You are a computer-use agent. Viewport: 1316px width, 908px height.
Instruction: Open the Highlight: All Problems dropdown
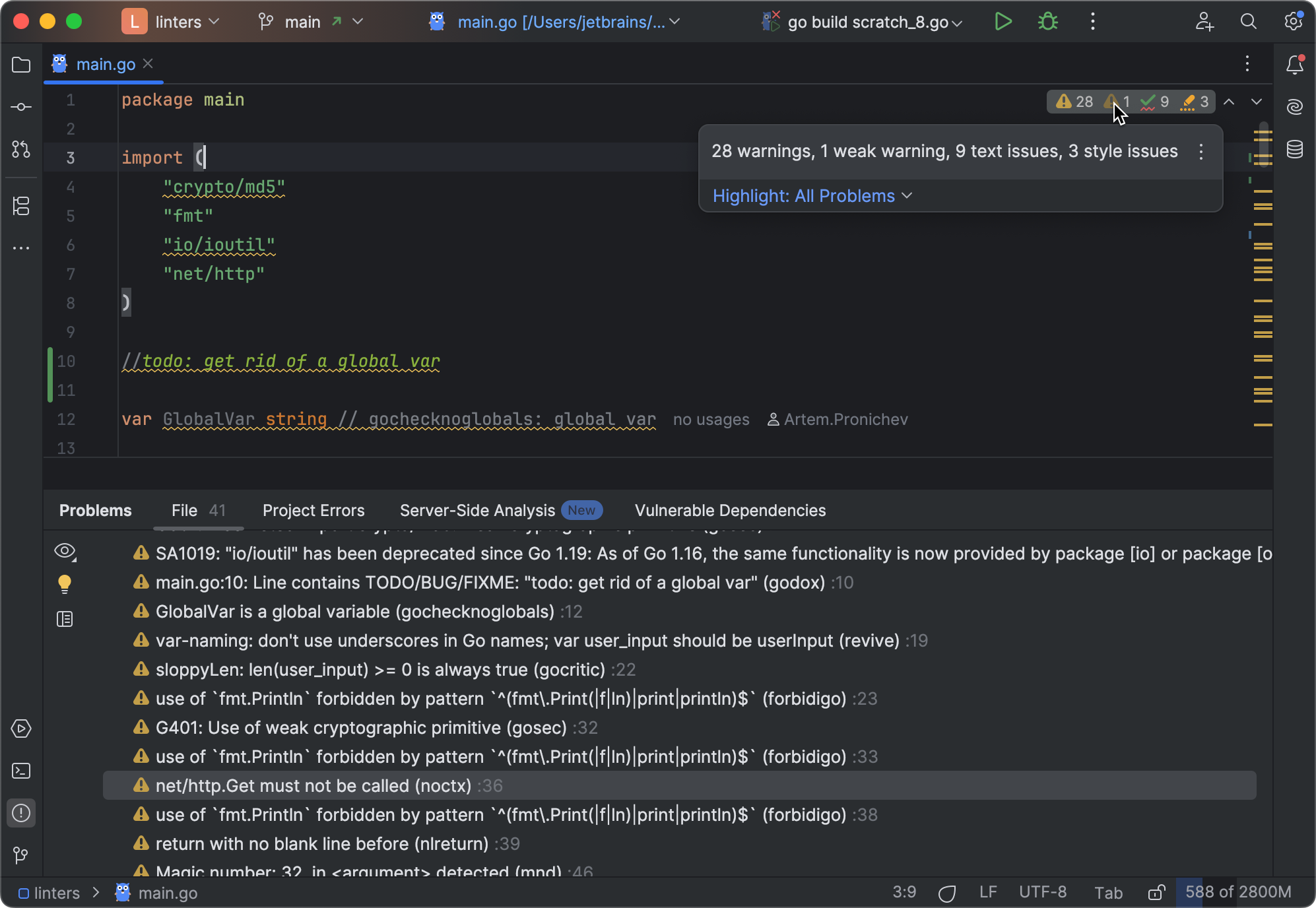tap(812, 195)
